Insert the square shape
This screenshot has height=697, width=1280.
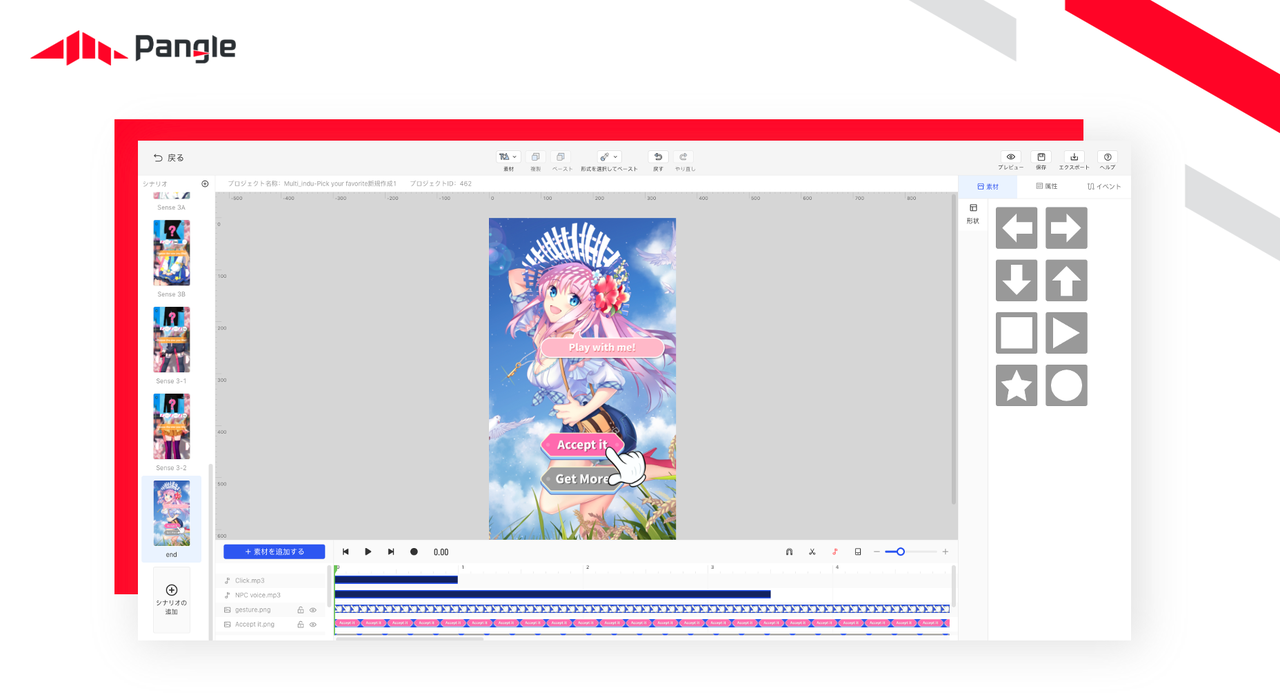point(1016,333)
